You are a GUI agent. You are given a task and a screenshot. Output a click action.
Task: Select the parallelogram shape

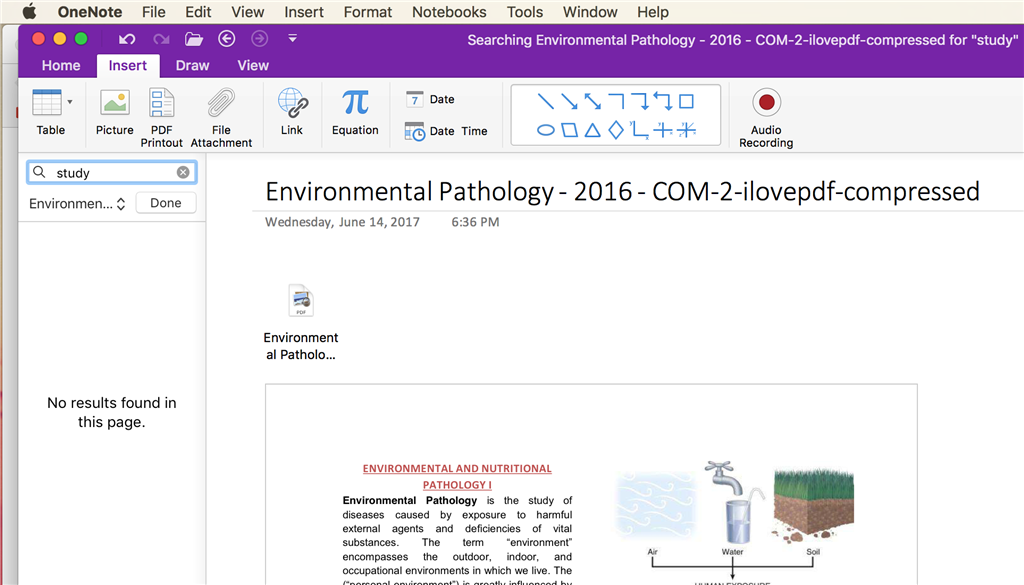tap(569, 130)
